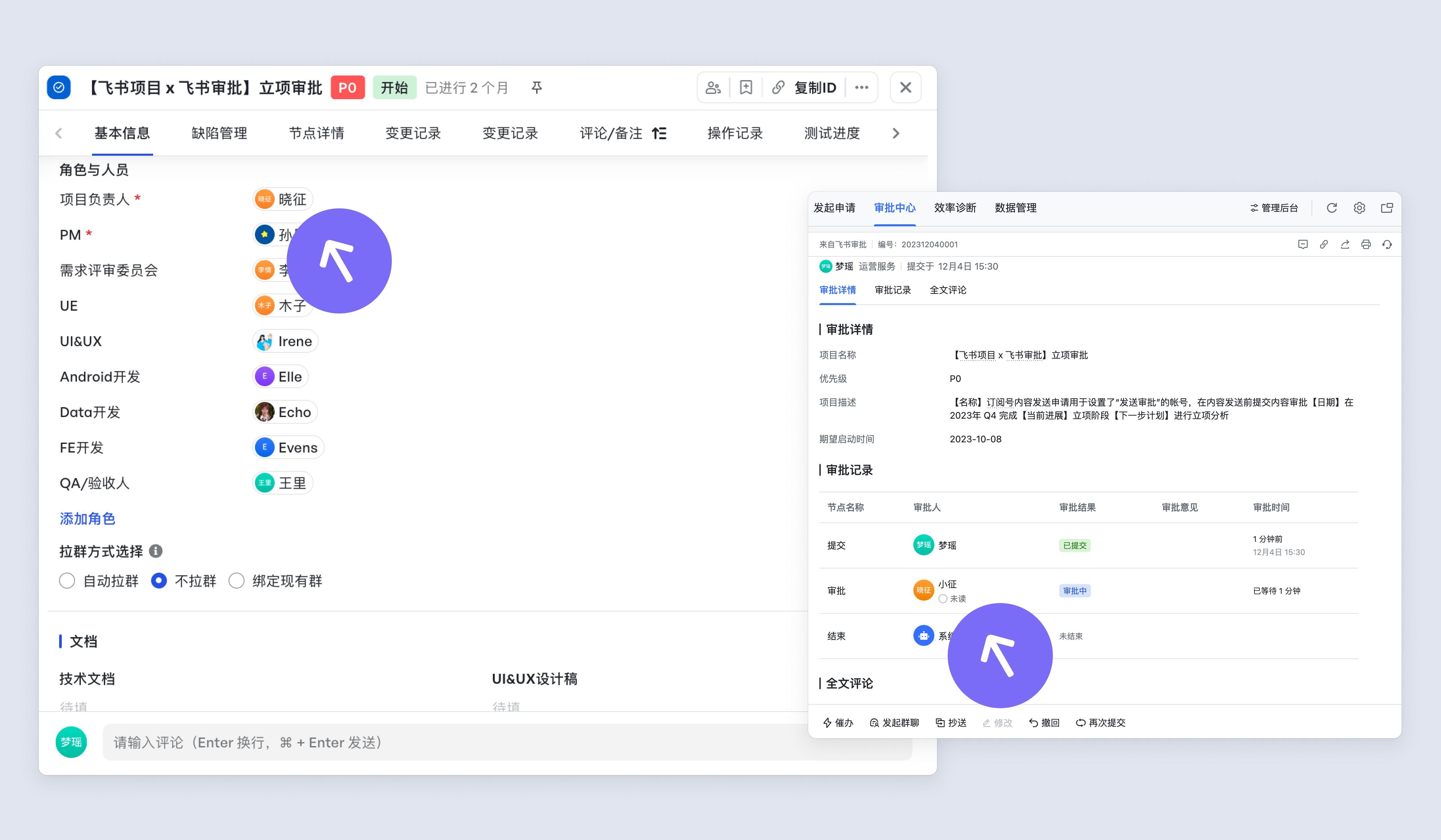Click the 催办 button
The width and height of the screenshot is (1441, 840).
tap(838, 723)
